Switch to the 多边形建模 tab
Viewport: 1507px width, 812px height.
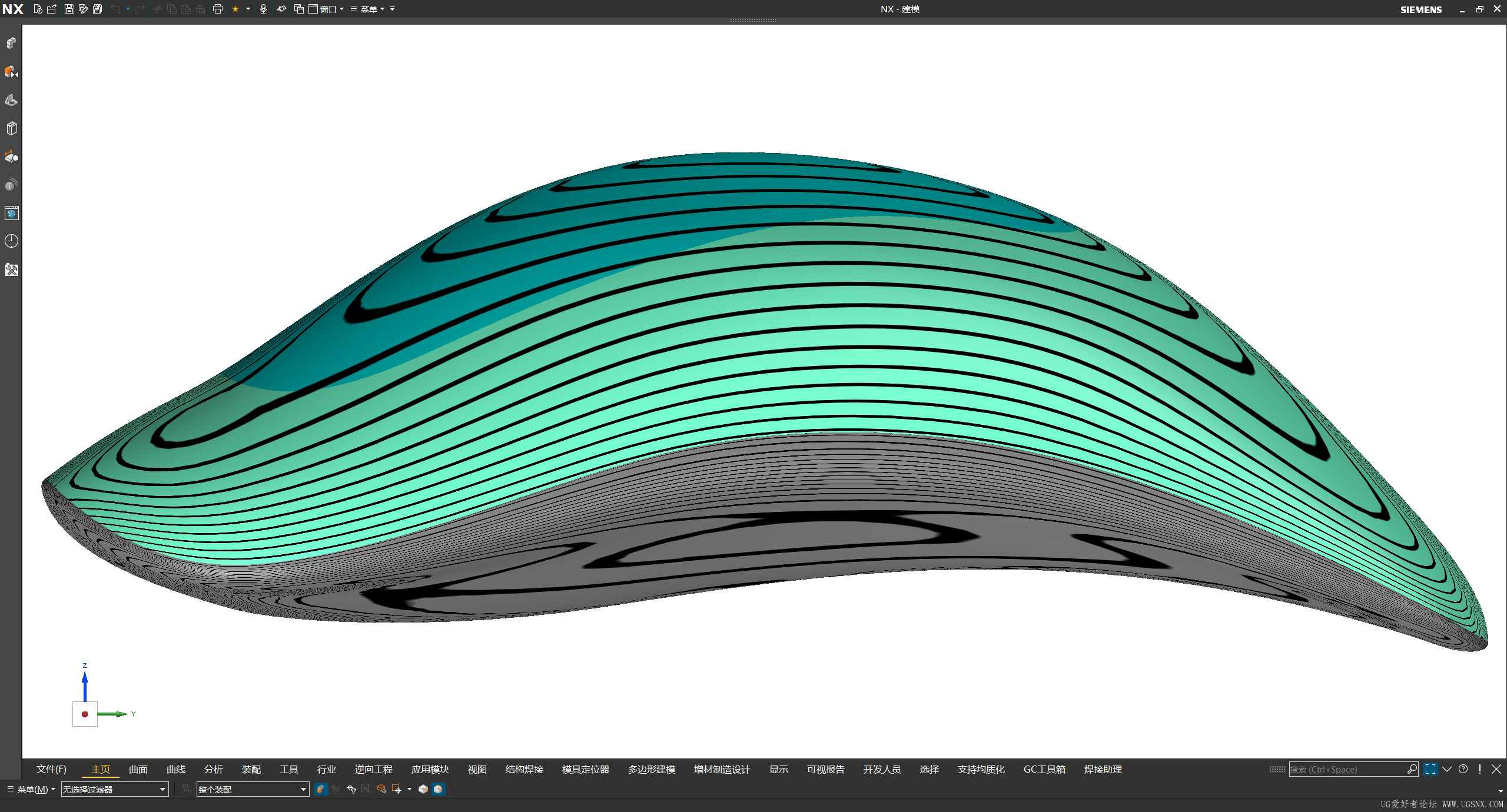tap(651, 769)
